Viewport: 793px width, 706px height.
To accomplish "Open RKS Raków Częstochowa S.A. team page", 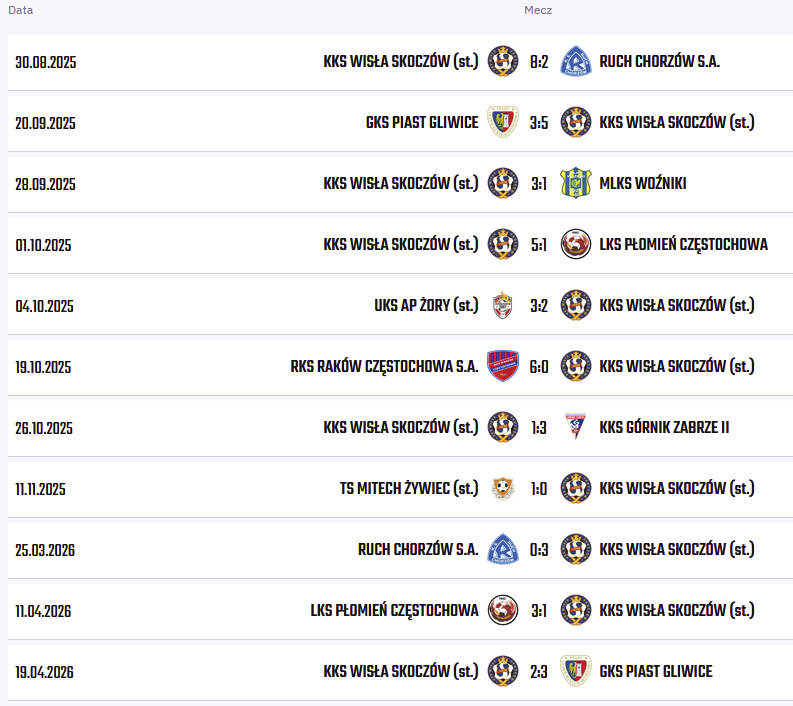I will [384, 367].
